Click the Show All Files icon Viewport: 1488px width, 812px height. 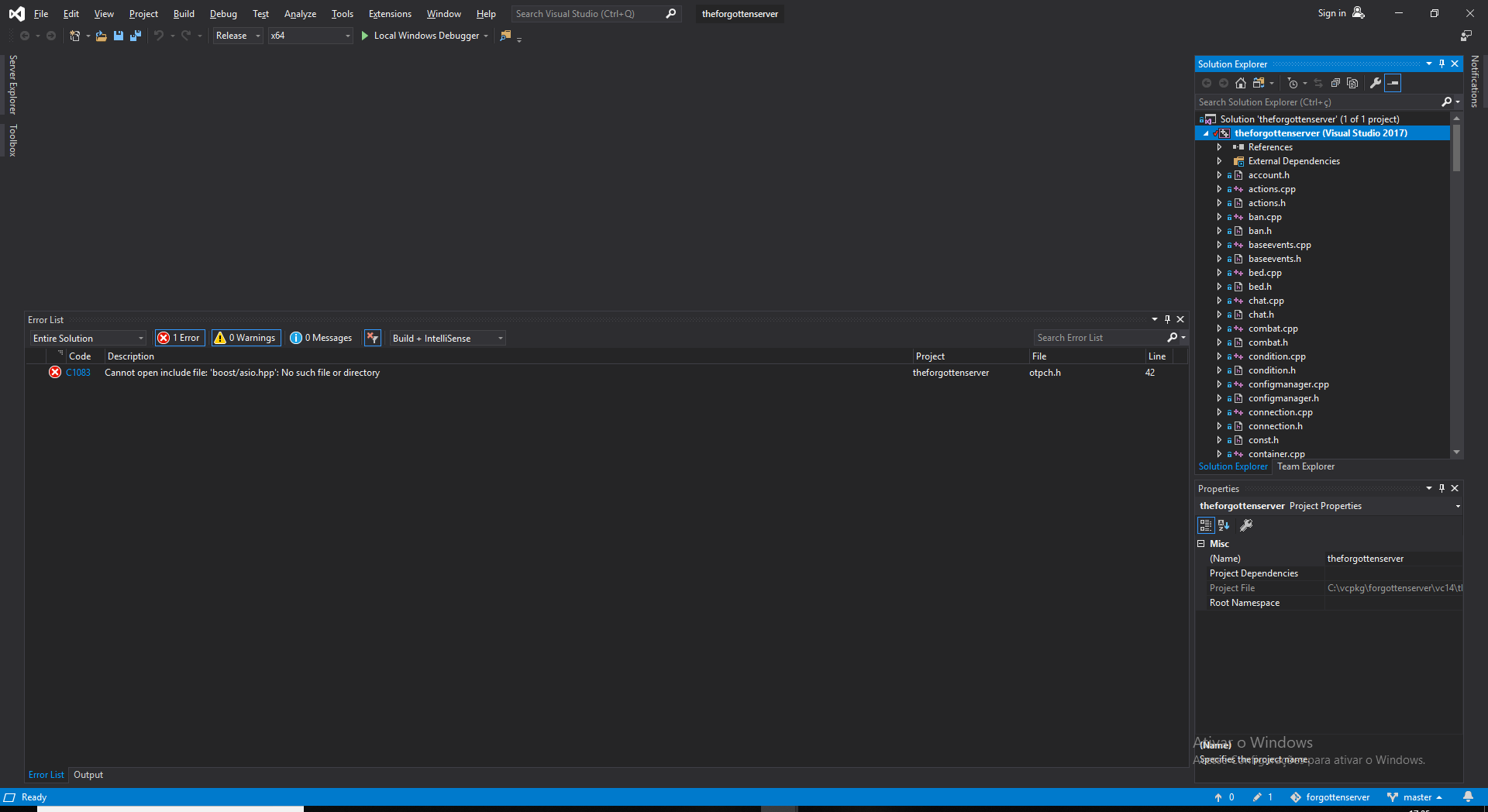[1352, 83]
